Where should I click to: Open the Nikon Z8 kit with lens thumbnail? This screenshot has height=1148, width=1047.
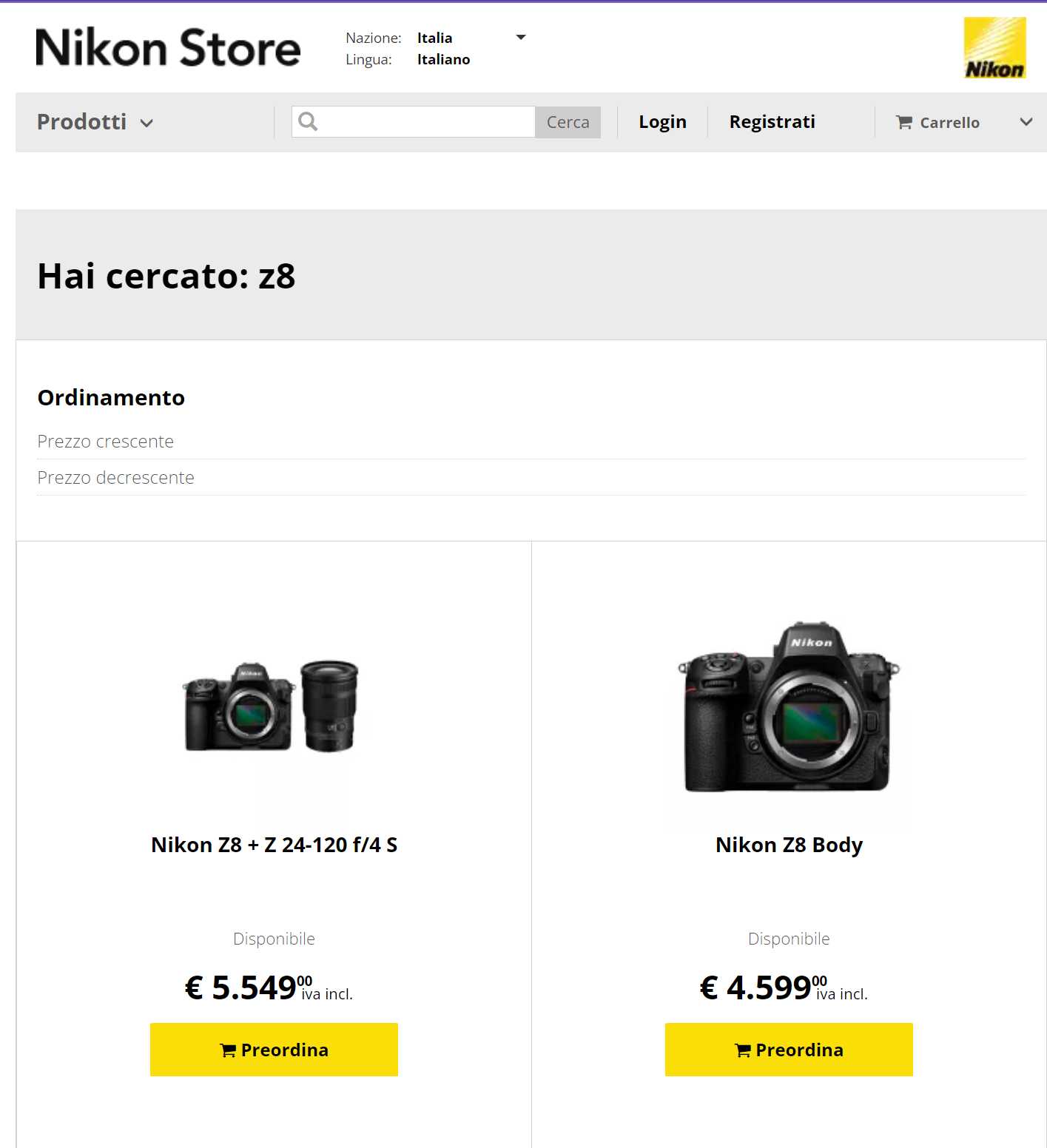click(x=272, y=706)
